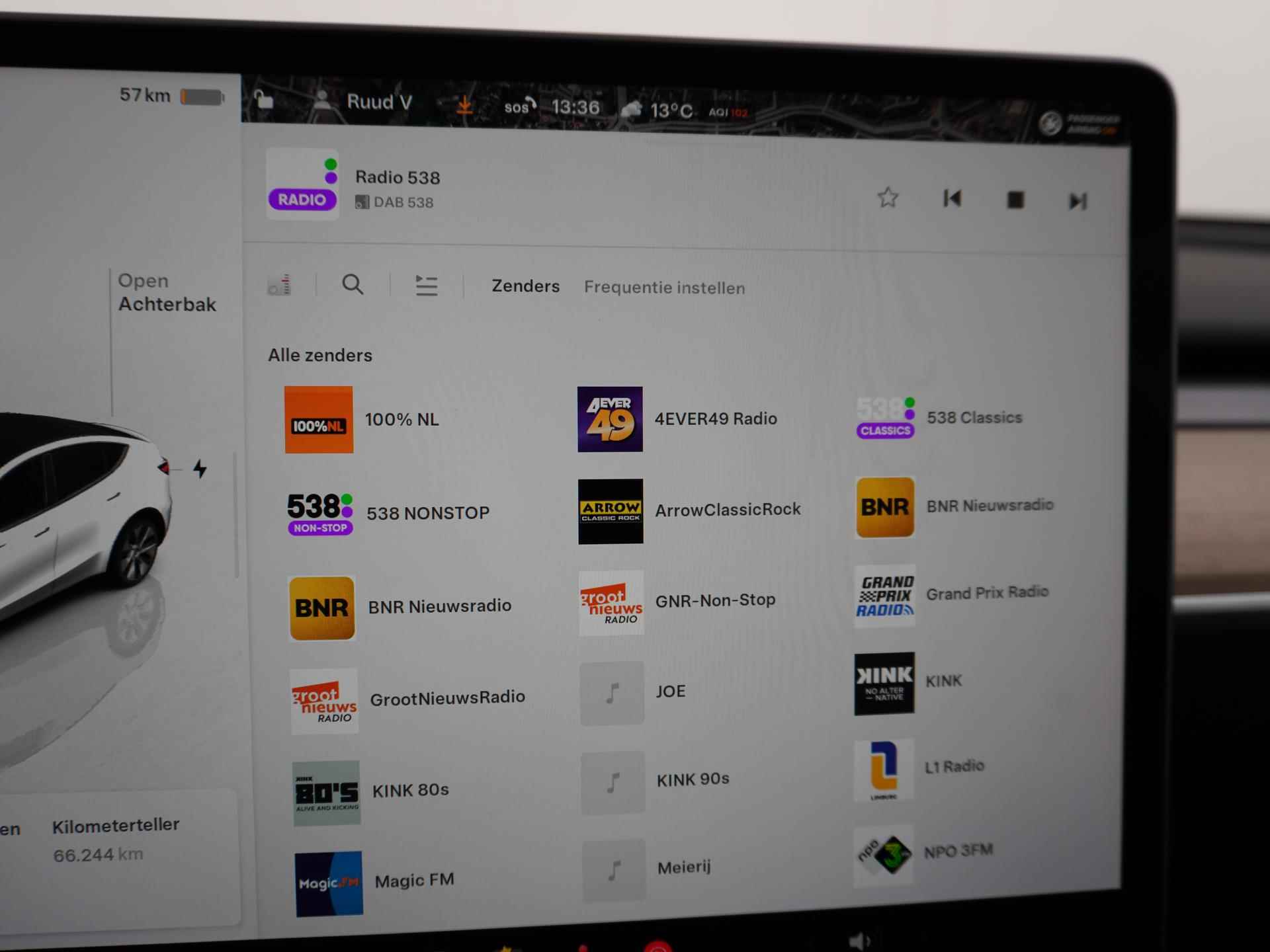Tap the 538 Classics station name
The height and width of the screenshot is (952, 1270).
pos(974,418)
